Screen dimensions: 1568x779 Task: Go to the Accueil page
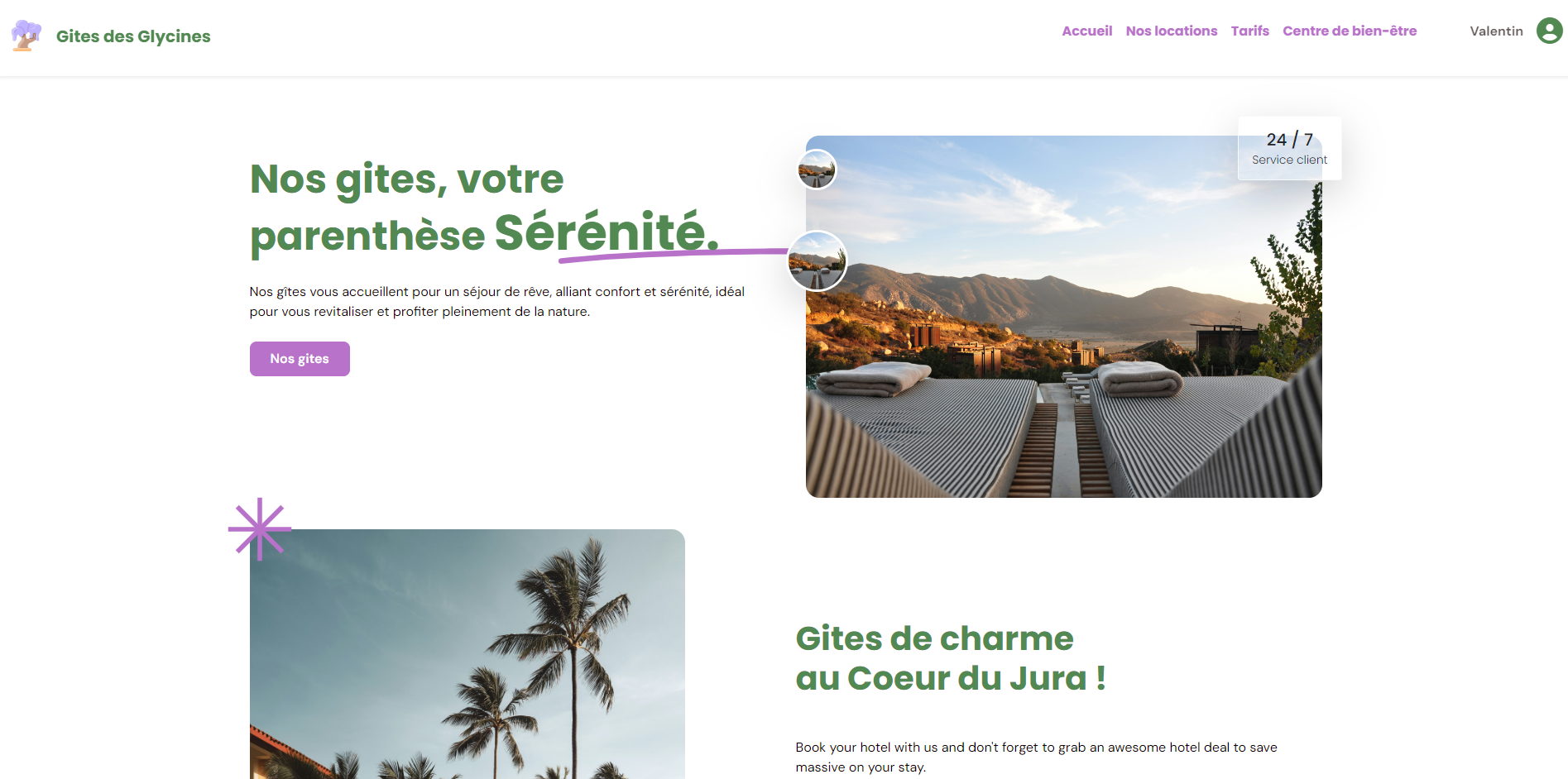click(x=1086, y=31)
